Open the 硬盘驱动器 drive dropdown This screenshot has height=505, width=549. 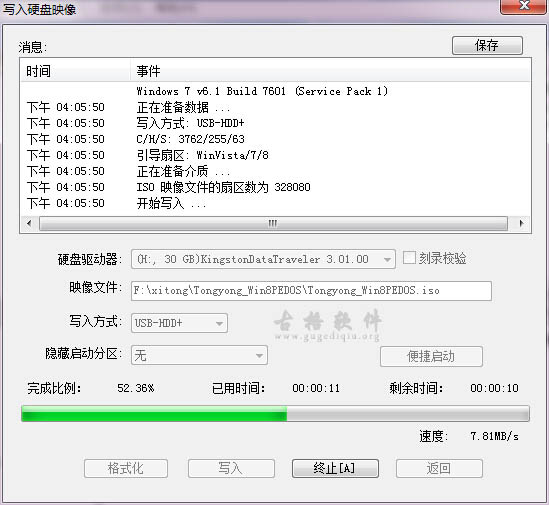point(263,259)
